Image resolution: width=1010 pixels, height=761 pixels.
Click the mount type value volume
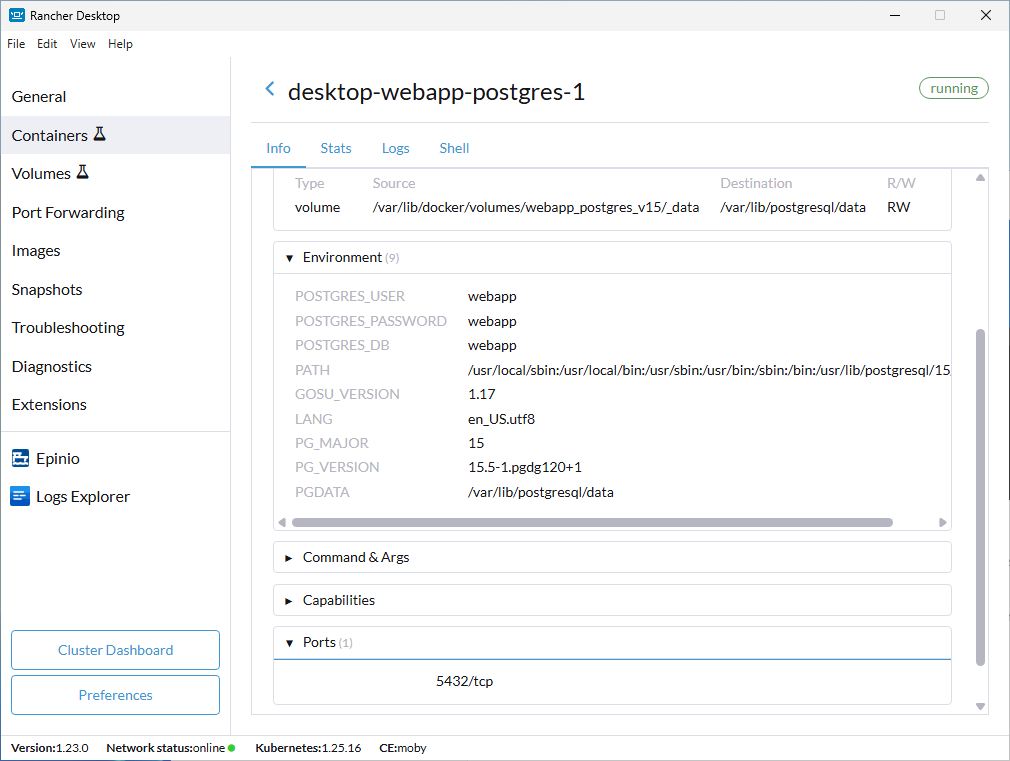click(318, 207)
